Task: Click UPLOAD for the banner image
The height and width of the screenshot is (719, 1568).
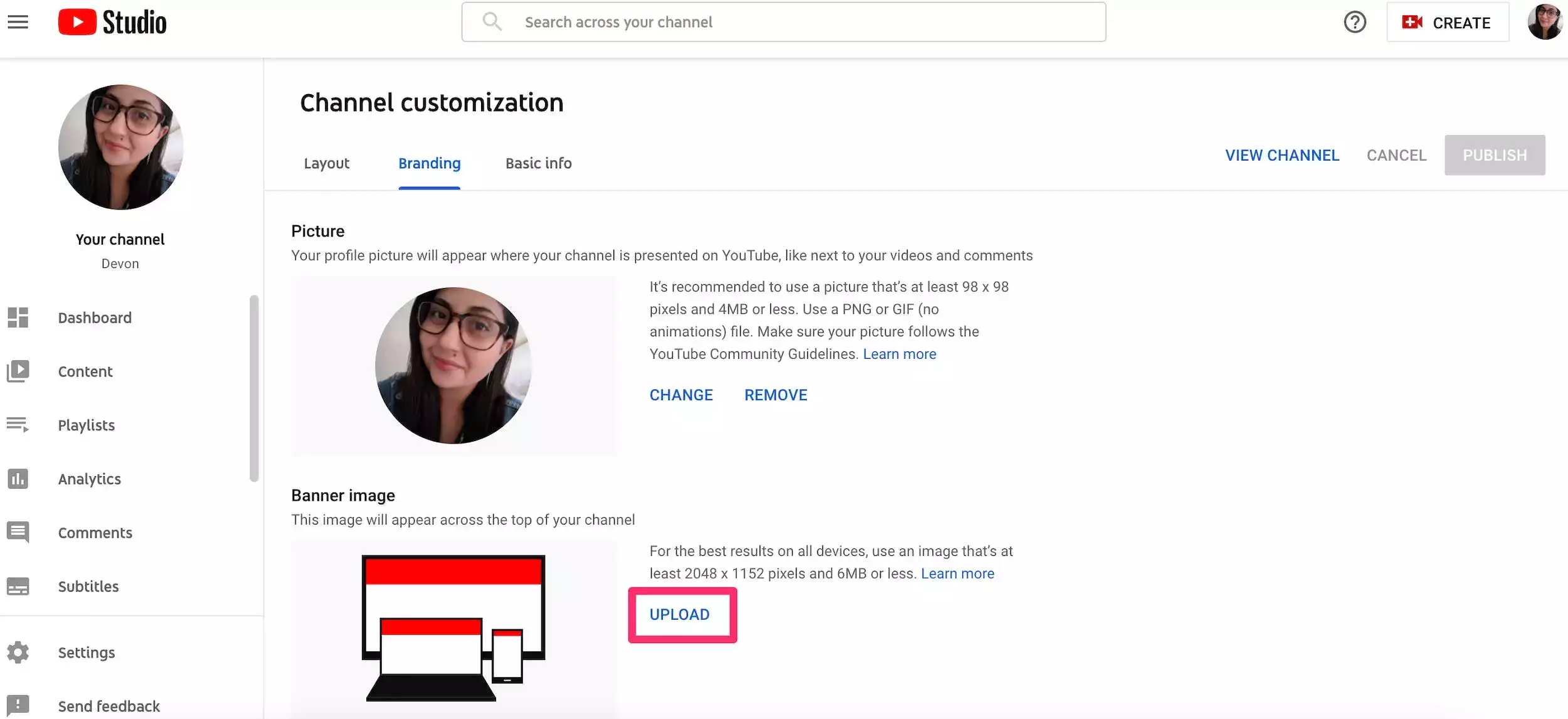Action: (680, 614)
